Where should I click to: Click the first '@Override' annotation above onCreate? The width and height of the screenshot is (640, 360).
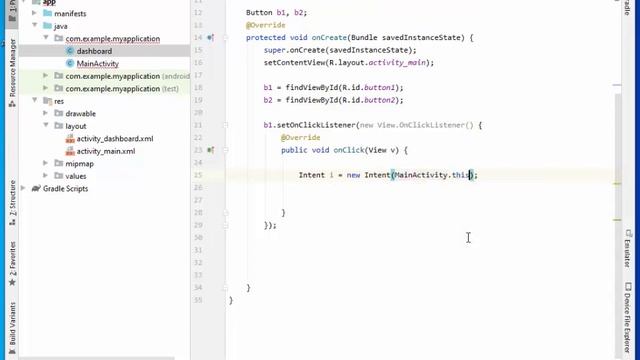(x=265, y=25)
